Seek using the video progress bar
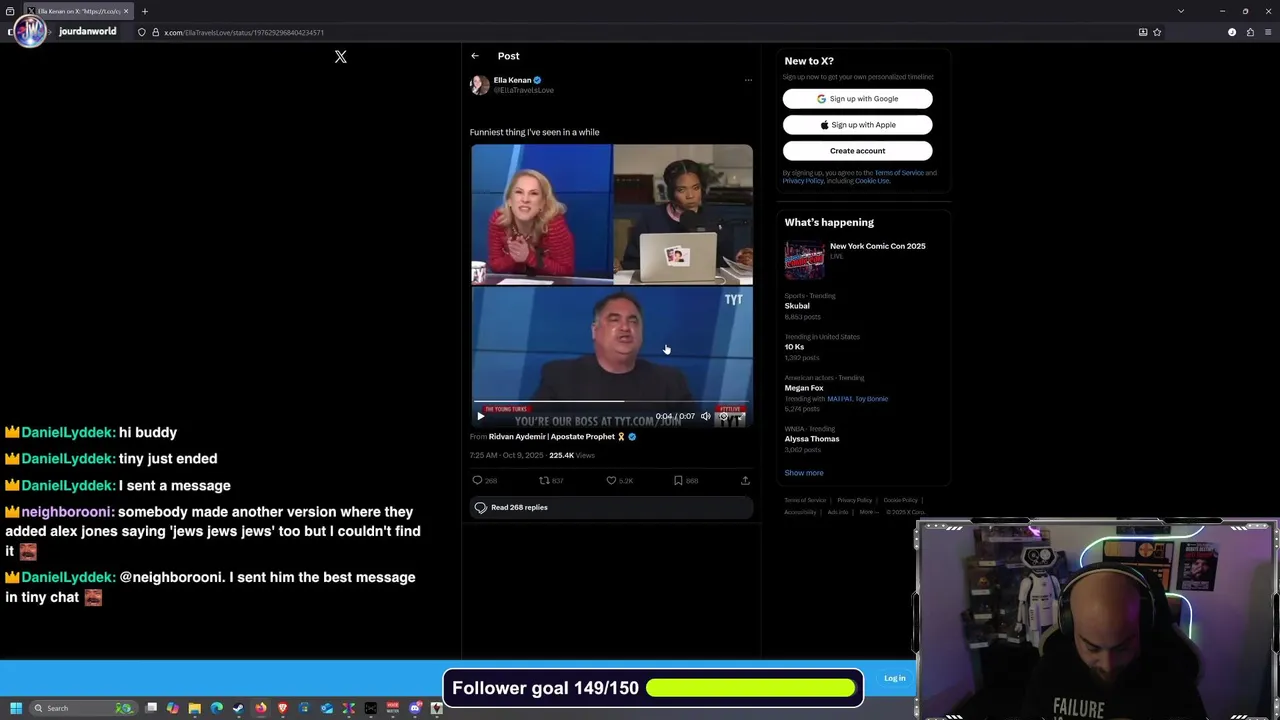Viewport: 1280px width, 720px height. (612, 401)
